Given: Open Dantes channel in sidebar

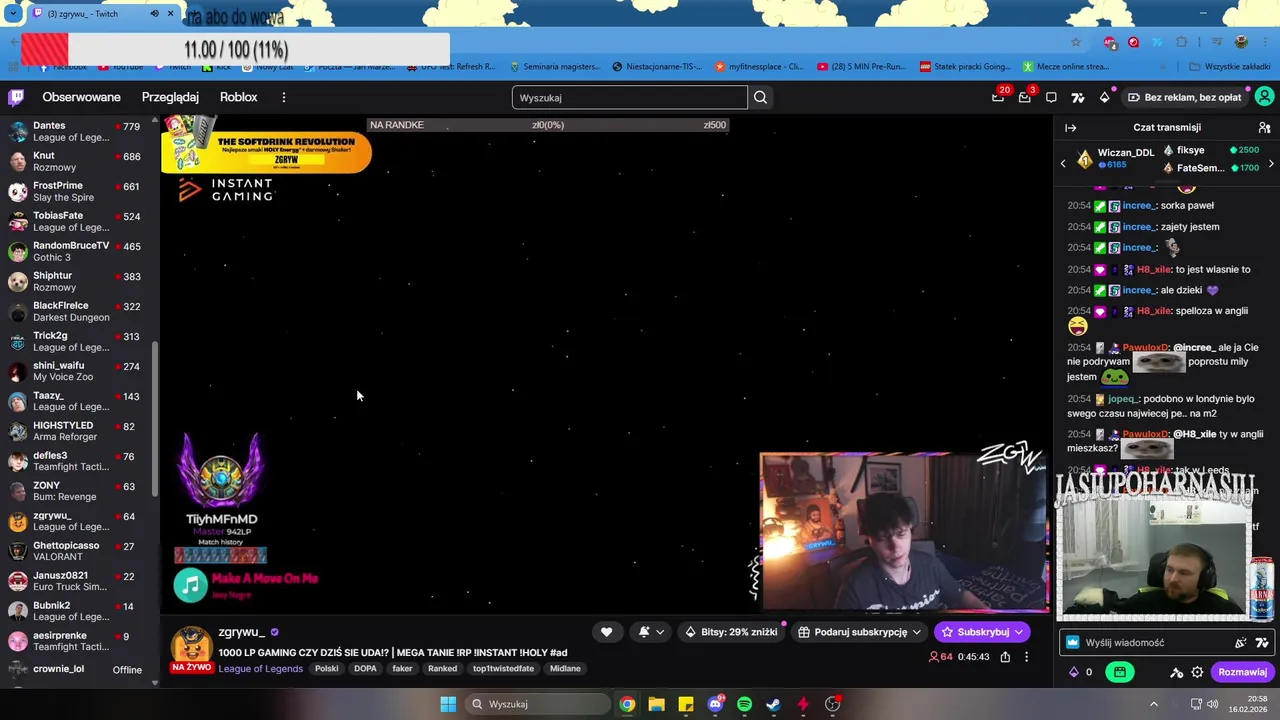Looking at the screenshot, I should [76, 132].
